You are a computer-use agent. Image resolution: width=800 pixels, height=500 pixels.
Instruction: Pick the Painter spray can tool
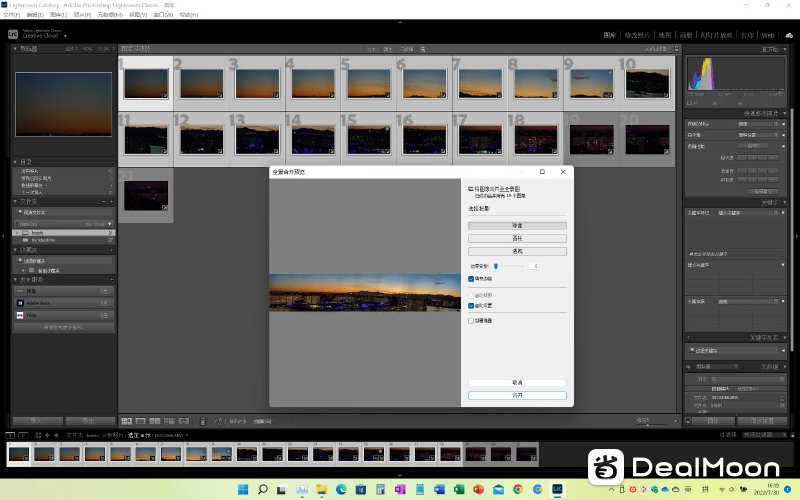(203, 421)
